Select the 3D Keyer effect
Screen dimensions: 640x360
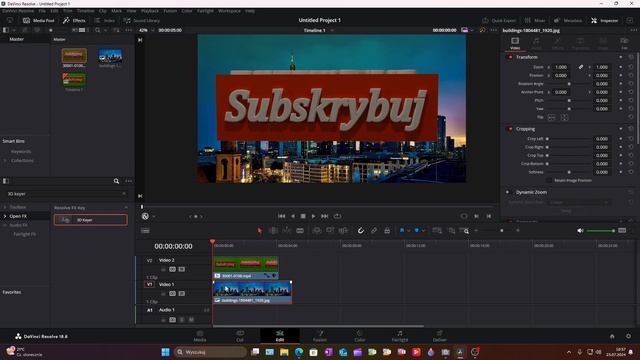(x=90, y=220)
